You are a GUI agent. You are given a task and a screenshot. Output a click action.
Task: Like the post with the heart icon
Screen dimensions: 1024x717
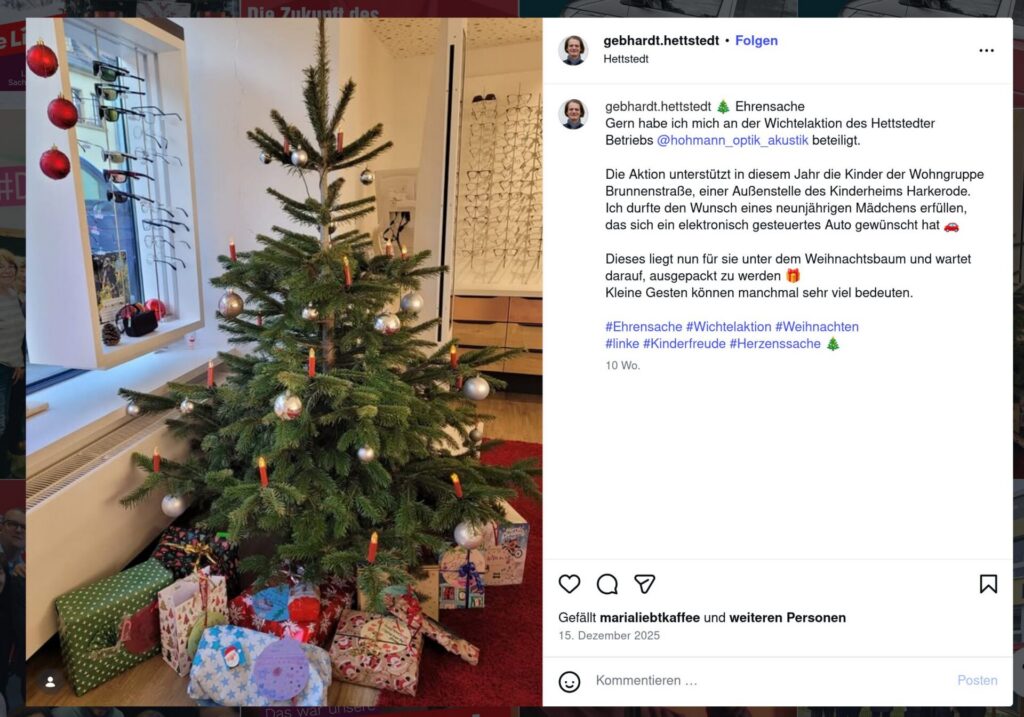pyautogui.click(x=569, y=584)
